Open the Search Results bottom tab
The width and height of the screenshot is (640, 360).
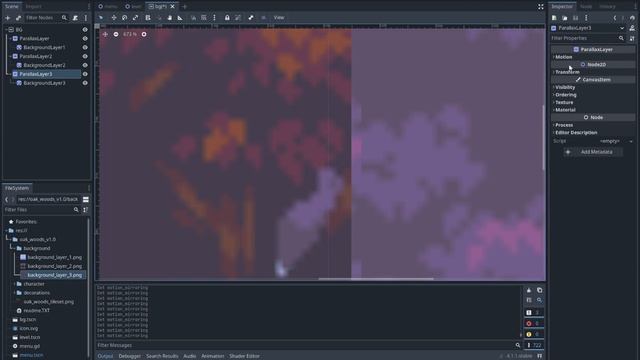(x=162, y=356)
